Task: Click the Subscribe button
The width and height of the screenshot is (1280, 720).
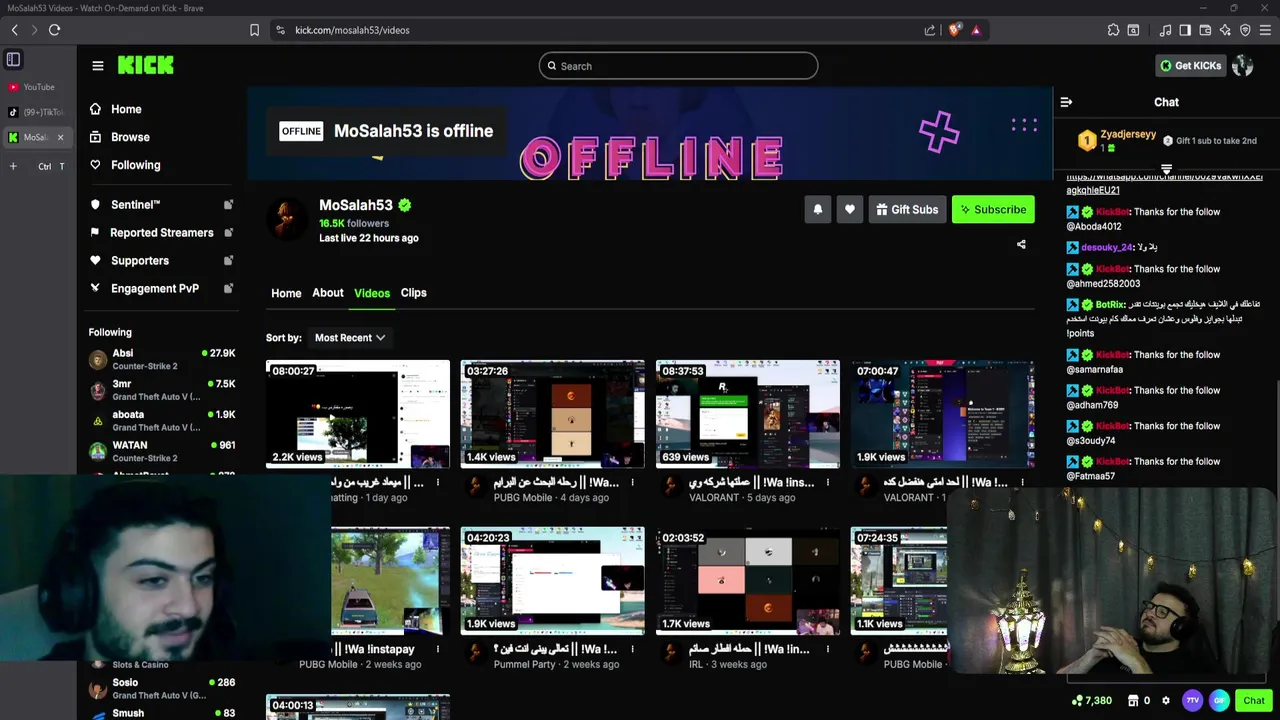Action: tap(992, 209)
